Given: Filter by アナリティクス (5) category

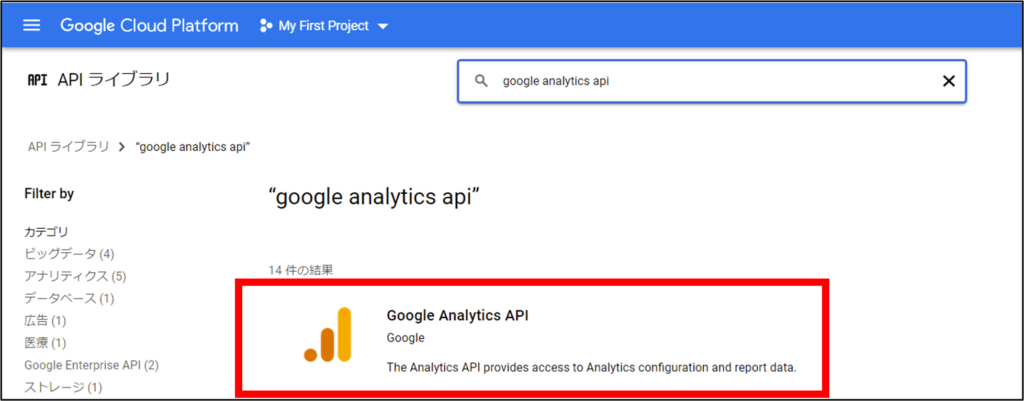Looking at the screenshot, I should click(x=75, y=276).
